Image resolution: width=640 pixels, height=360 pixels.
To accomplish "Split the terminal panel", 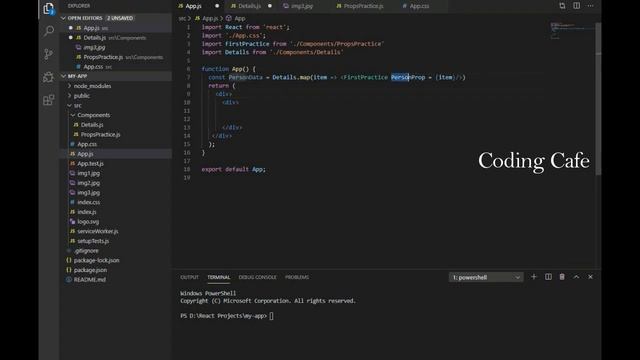I will tap(548, 277).
